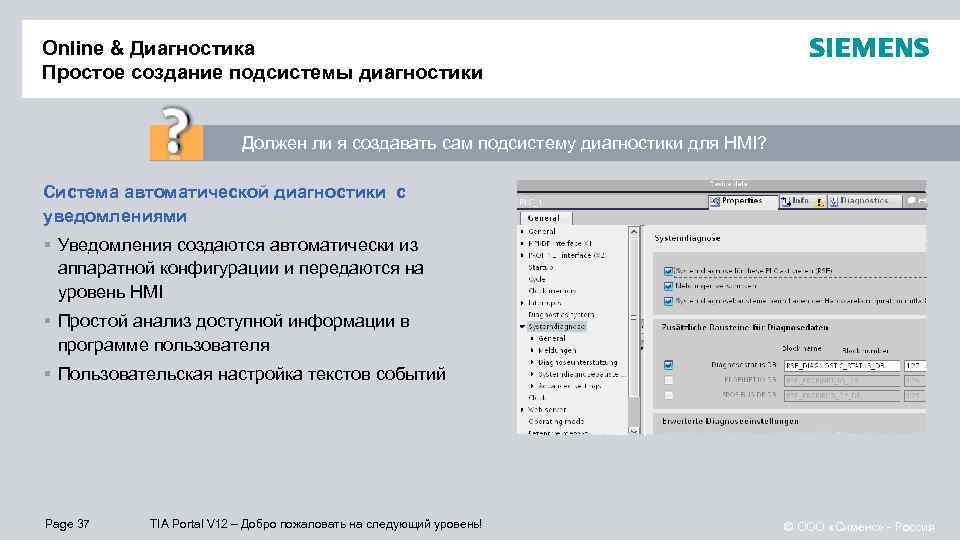Click slide title 'Online & Диагностика'

[x=148, y=48]
